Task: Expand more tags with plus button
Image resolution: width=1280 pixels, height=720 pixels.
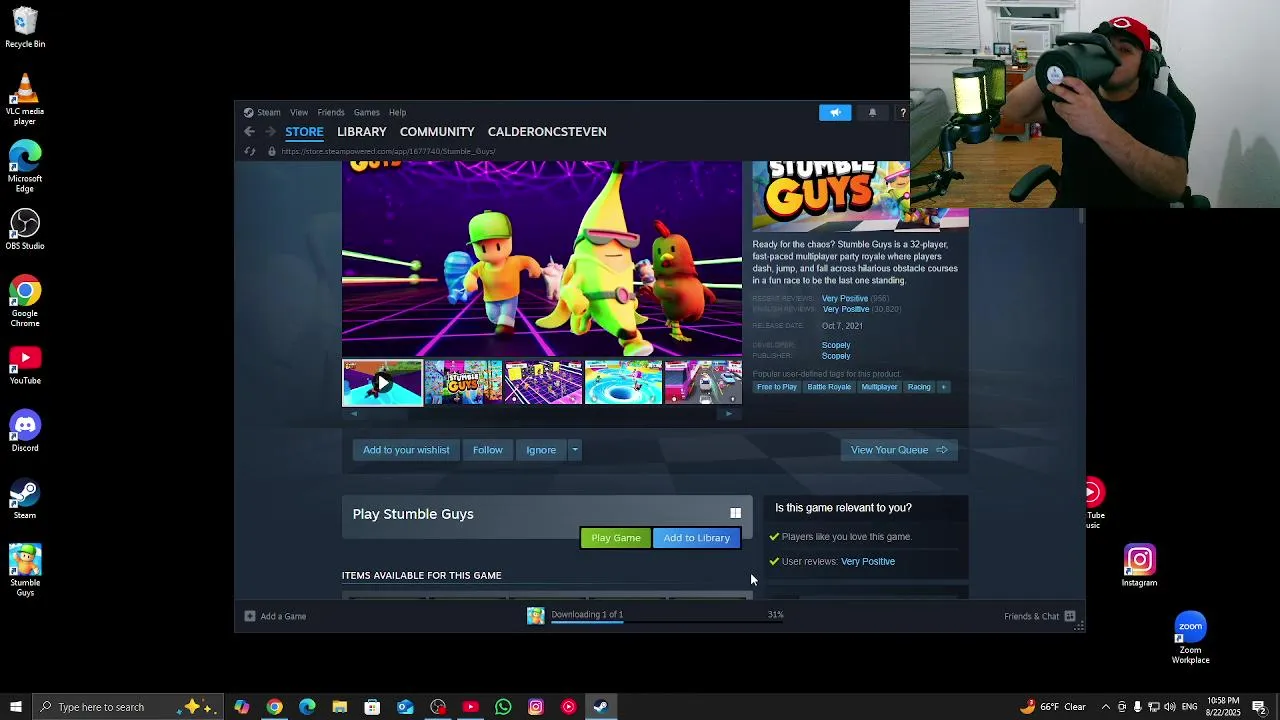Action: click(x=943, y=387)
